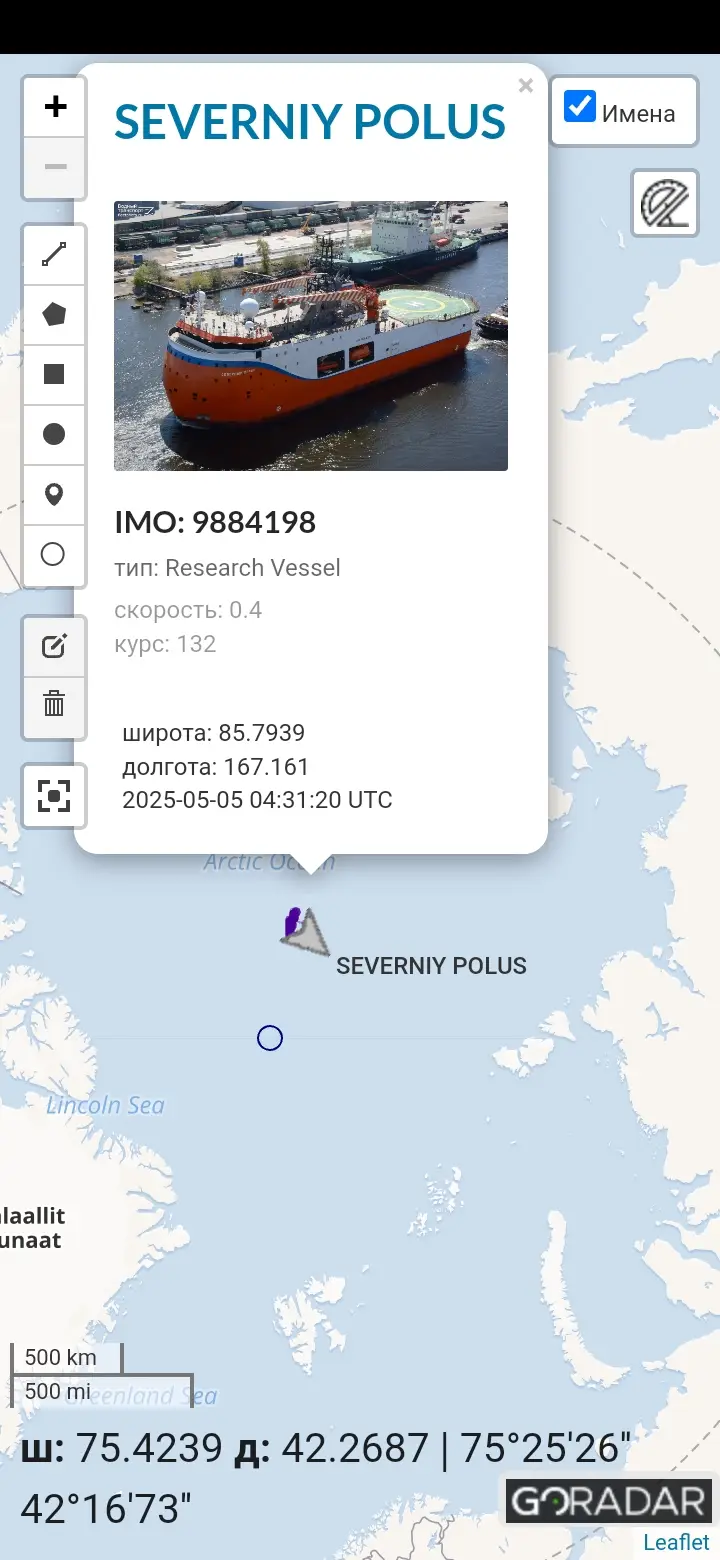This screenshot has width=720, height=1560.
Task: Open the SEVERNIY POLUS ship photo
Action: pyautogui.click(x=311, y=335)
